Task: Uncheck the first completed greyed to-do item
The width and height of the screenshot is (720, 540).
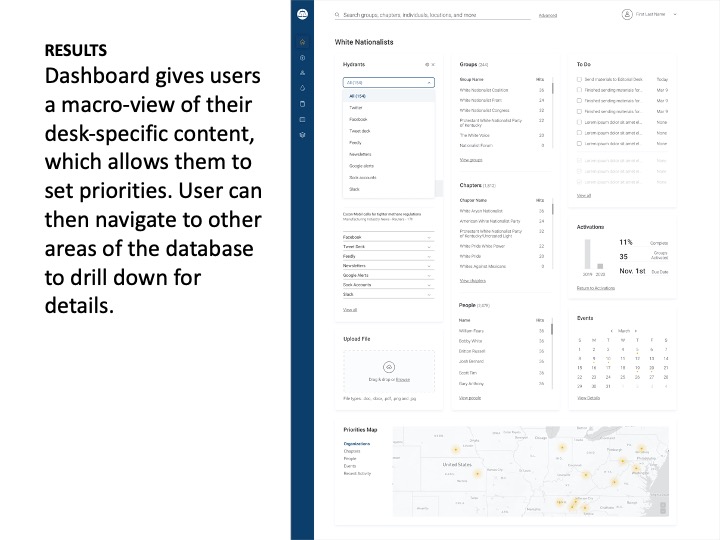Action: coord(579,161)
